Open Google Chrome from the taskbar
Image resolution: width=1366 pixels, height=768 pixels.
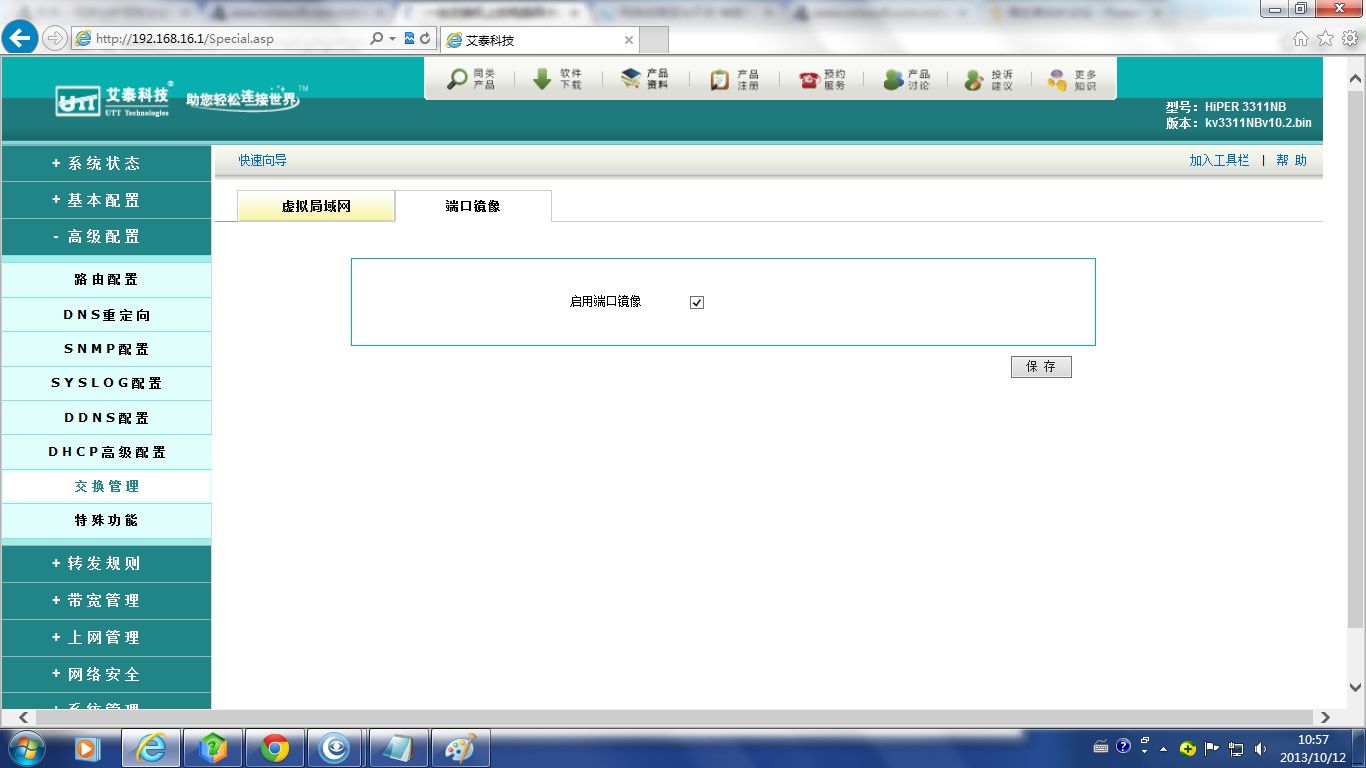click(275, 748)
